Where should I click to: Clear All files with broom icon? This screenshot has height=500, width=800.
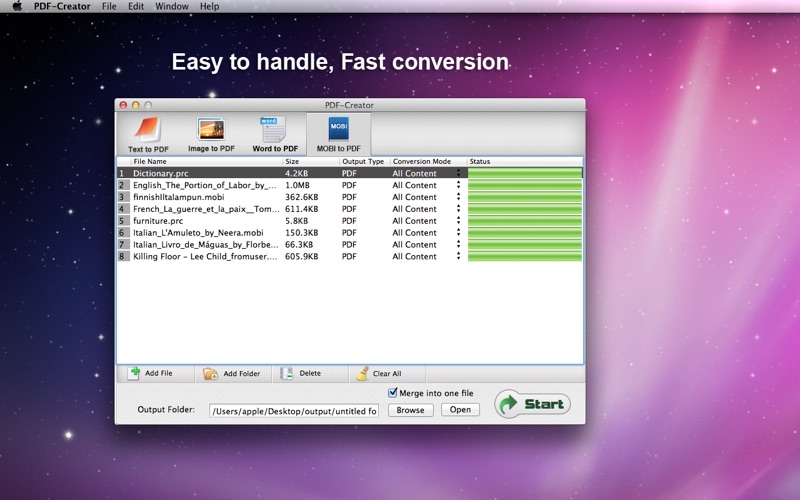[x=387, y=373]
